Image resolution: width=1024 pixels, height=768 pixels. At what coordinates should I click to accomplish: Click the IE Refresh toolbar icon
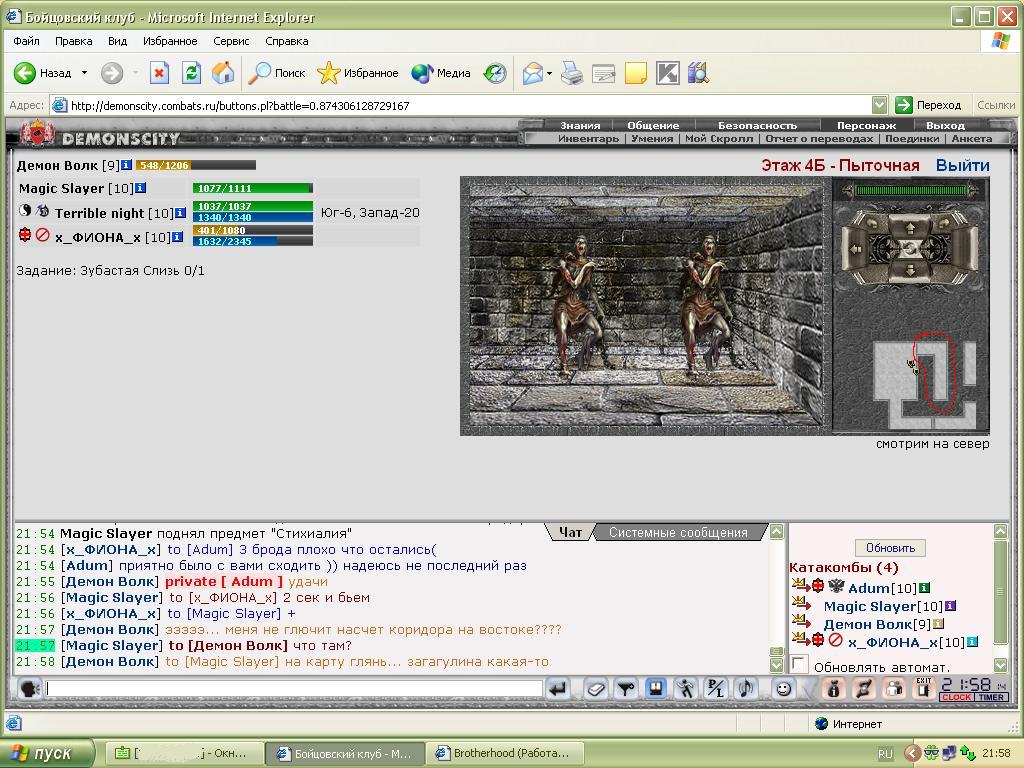[x=191, y=72]
